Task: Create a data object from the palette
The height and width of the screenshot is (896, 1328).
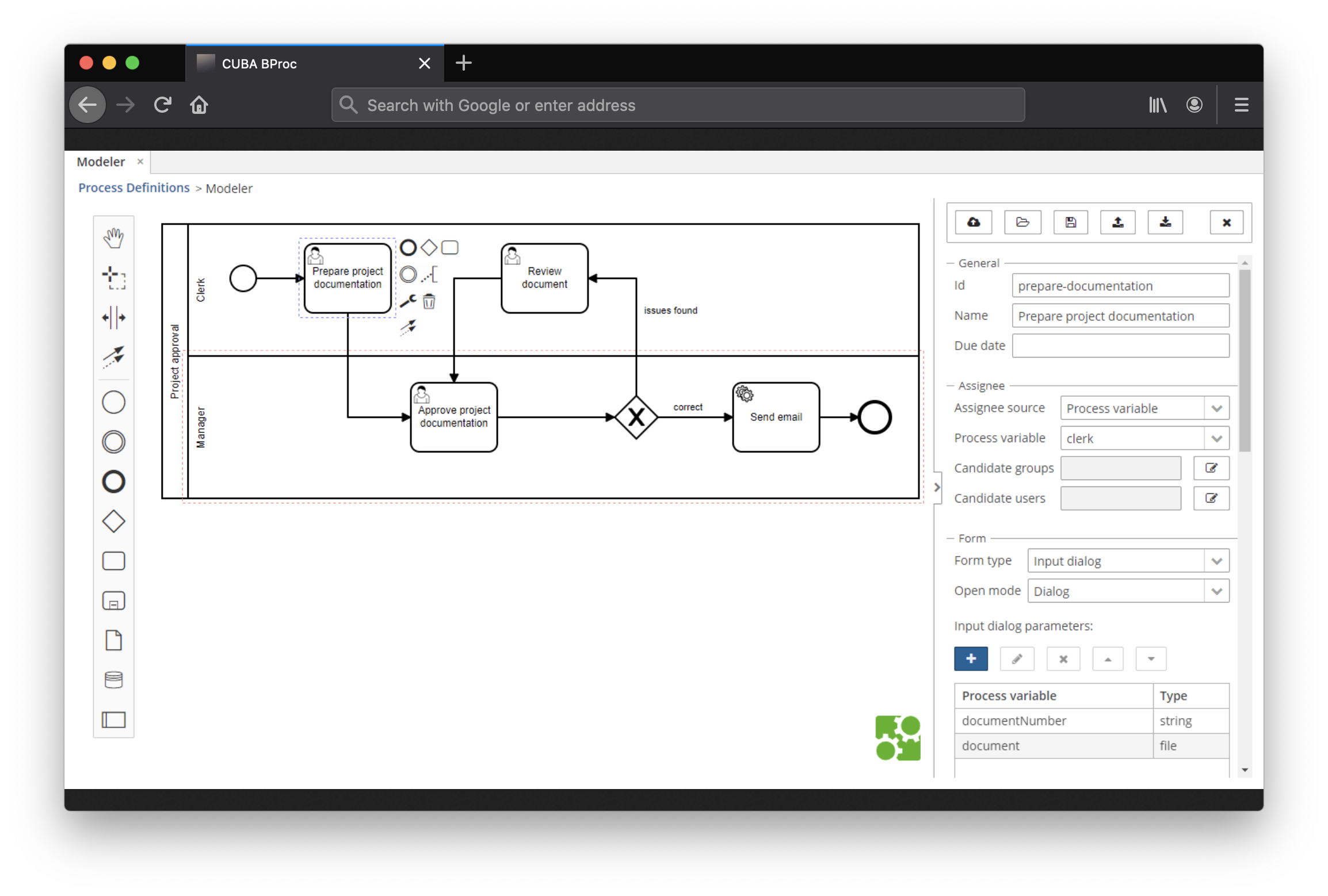Action: 113,640
